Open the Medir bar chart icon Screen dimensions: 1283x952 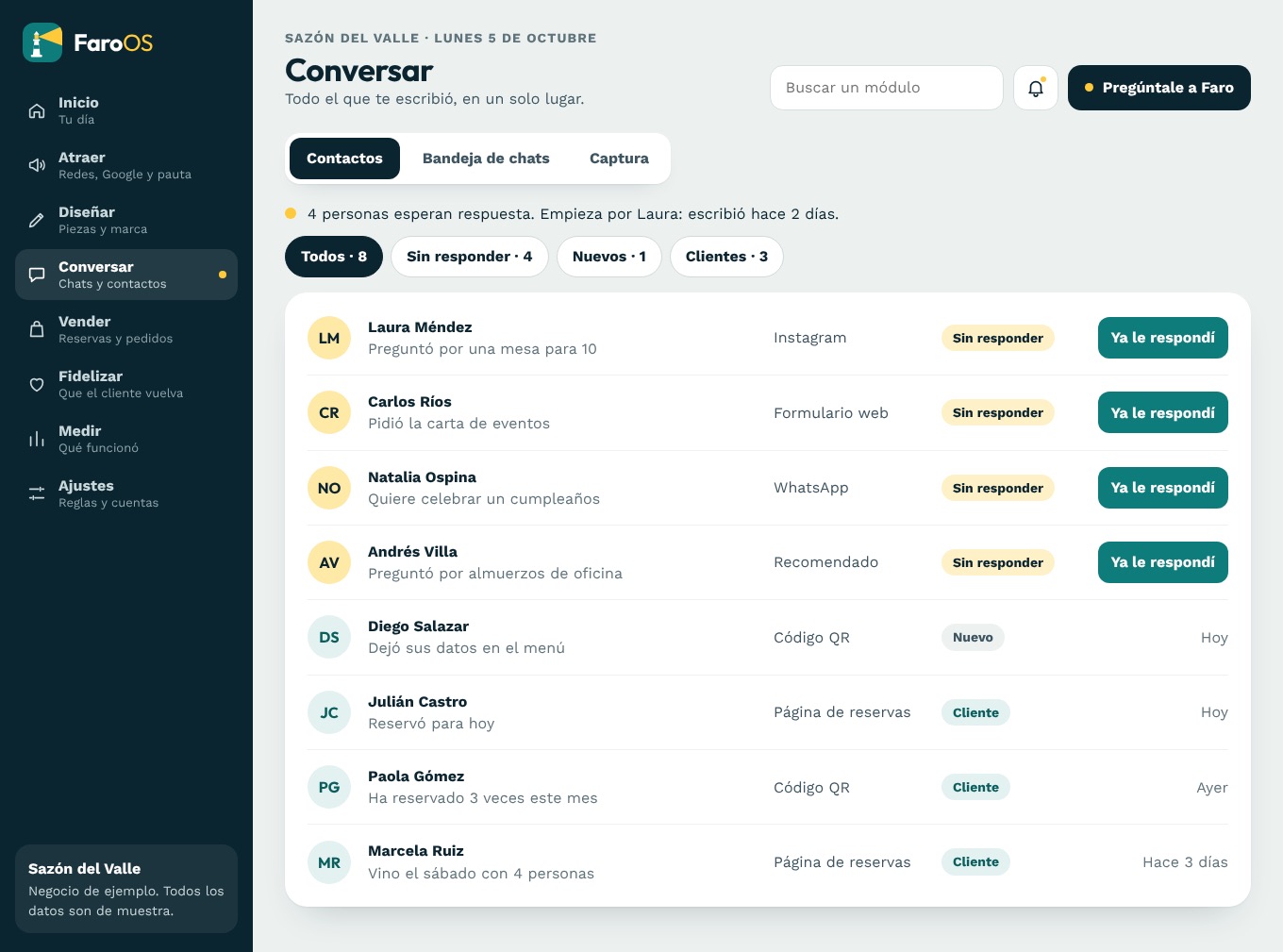(37, 439)
